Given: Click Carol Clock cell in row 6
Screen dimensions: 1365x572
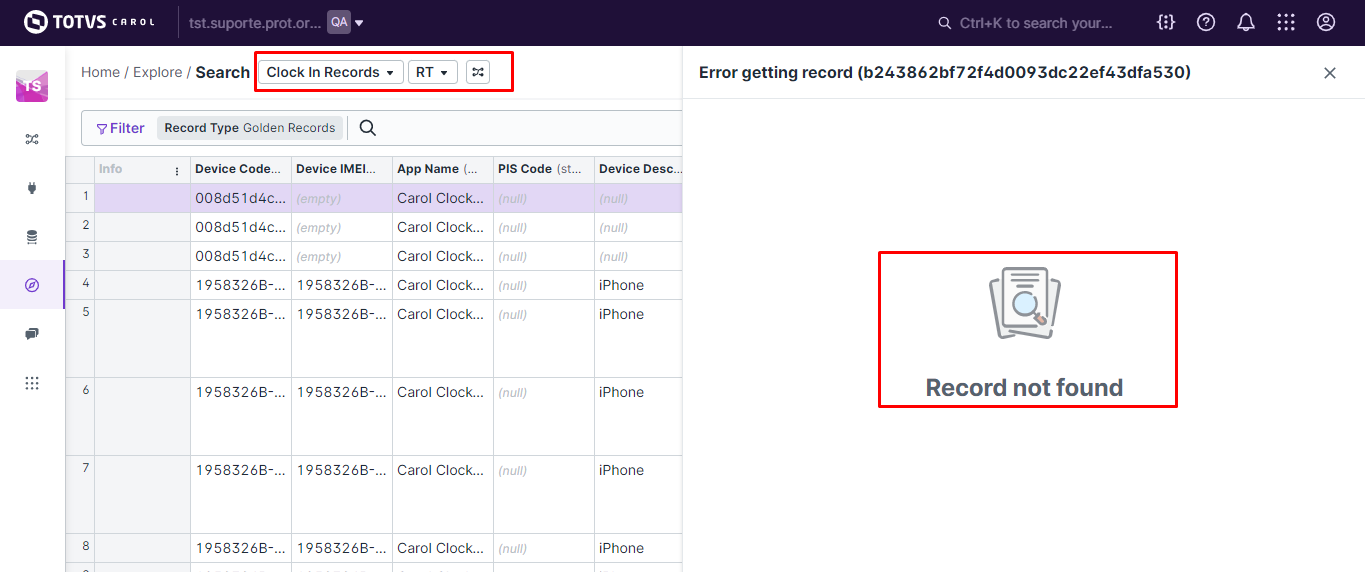Looking at the screenshot, I should pos(443,416).
